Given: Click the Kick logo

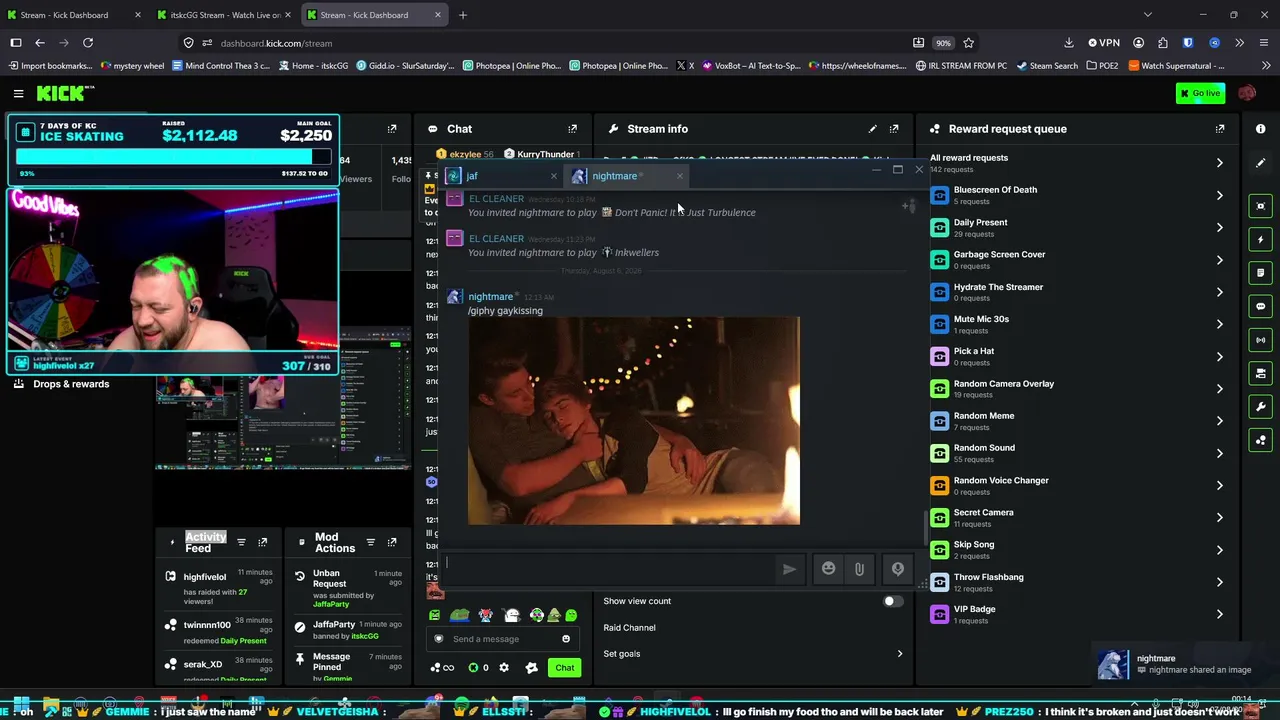Looking at the screenshot, I should coord(65,93).
